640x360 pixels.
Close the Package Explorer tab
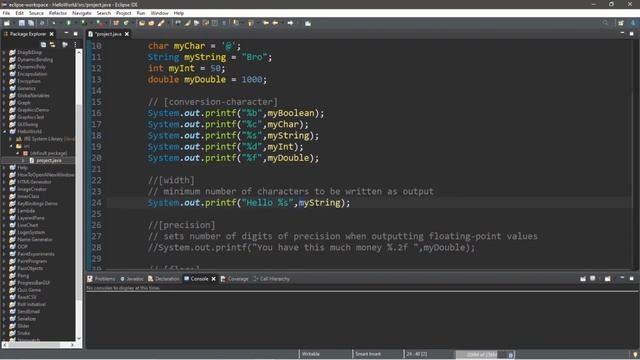coord(51,34)
